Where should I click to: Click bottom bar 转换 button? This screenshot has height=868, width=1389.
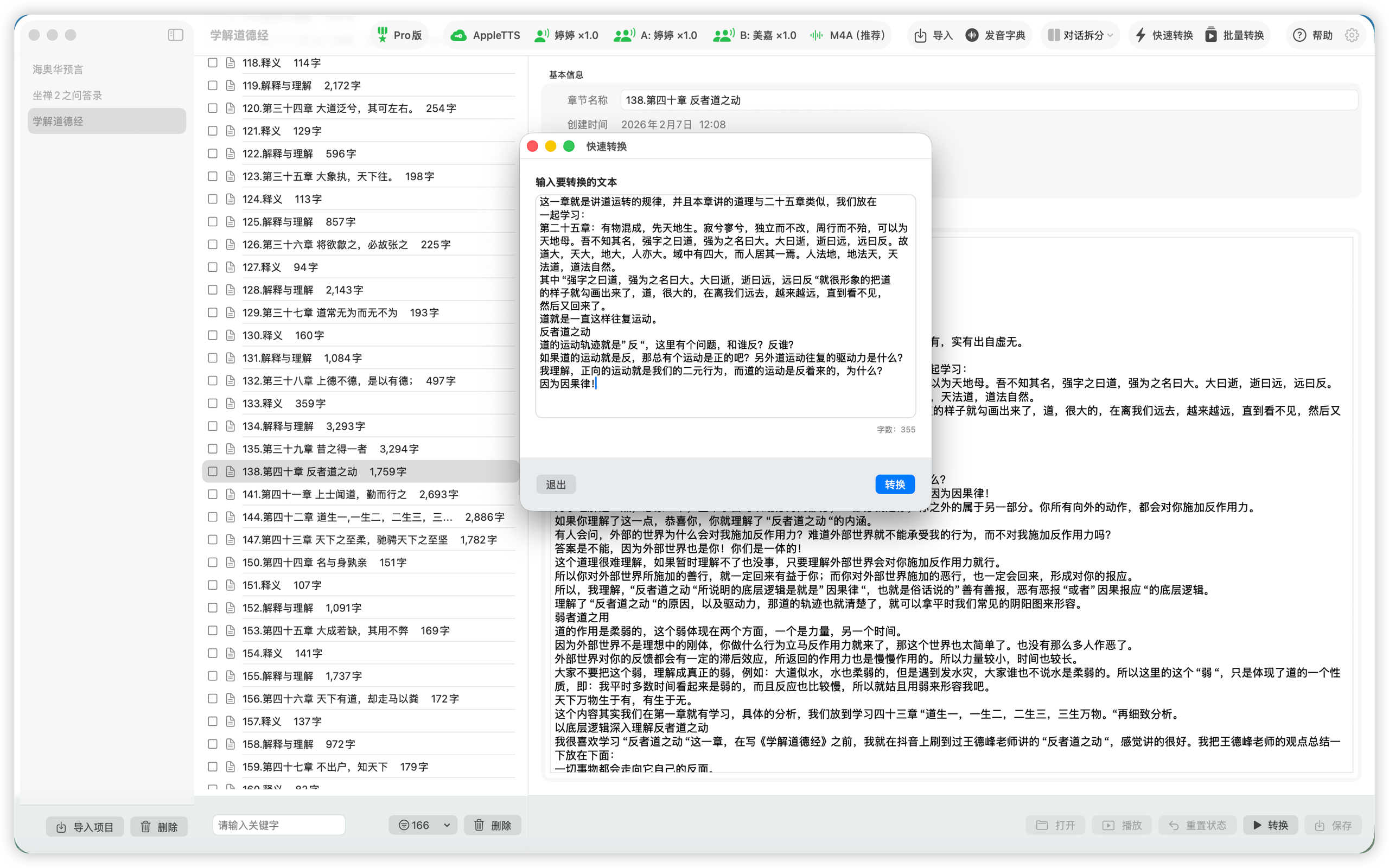click(x=1270, y=825)
